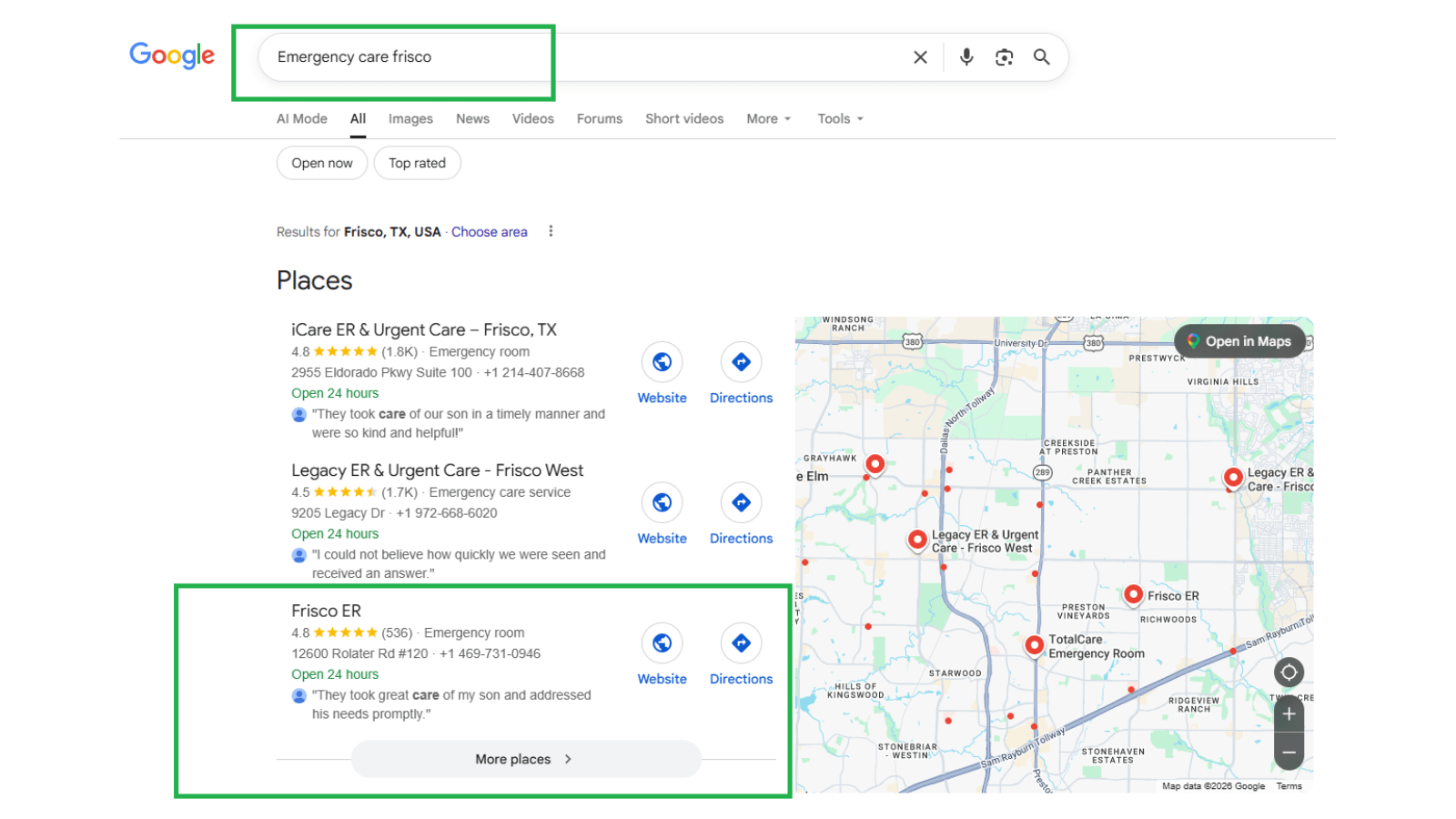Image resolution: width=1456 pixels, height=819 pixels.
Task: Focus the search input field
Action: tap(587, 57)
